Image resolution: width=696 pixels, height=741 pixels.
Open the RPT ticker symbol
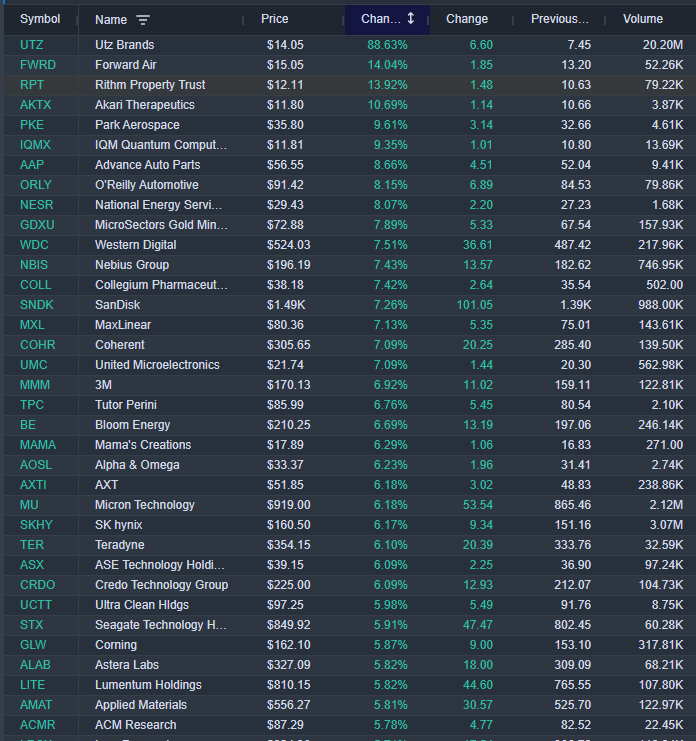click(32, 85)
